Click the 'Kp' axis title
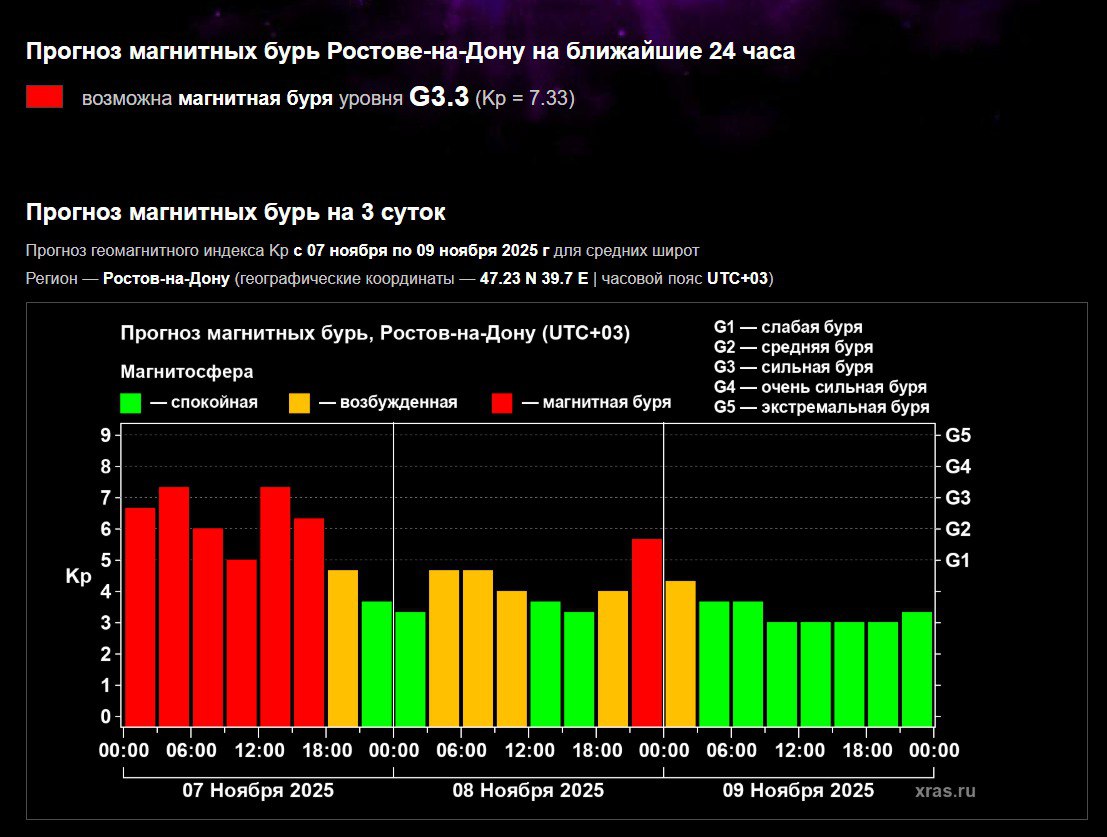Image resolution: width=1107 pixels, height=837 pixels. point(78,577)
